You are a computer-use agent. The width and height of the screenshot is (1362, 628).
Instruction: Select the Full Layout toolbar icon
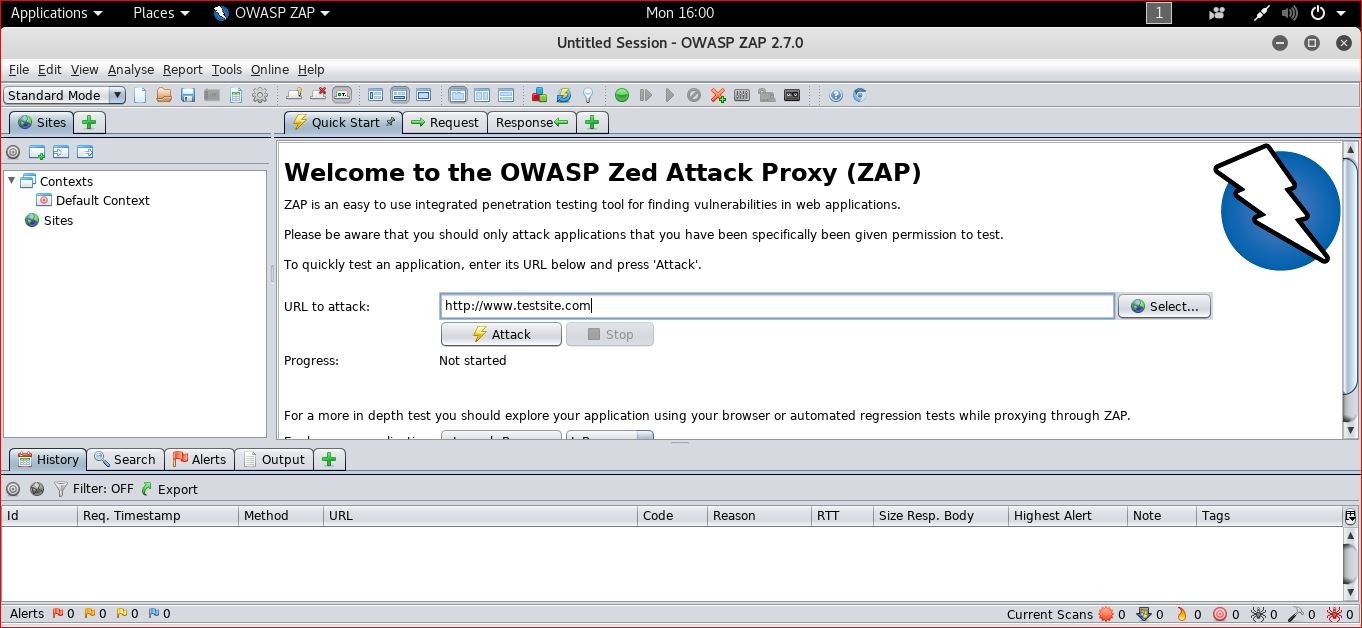(x=424, y=95)
